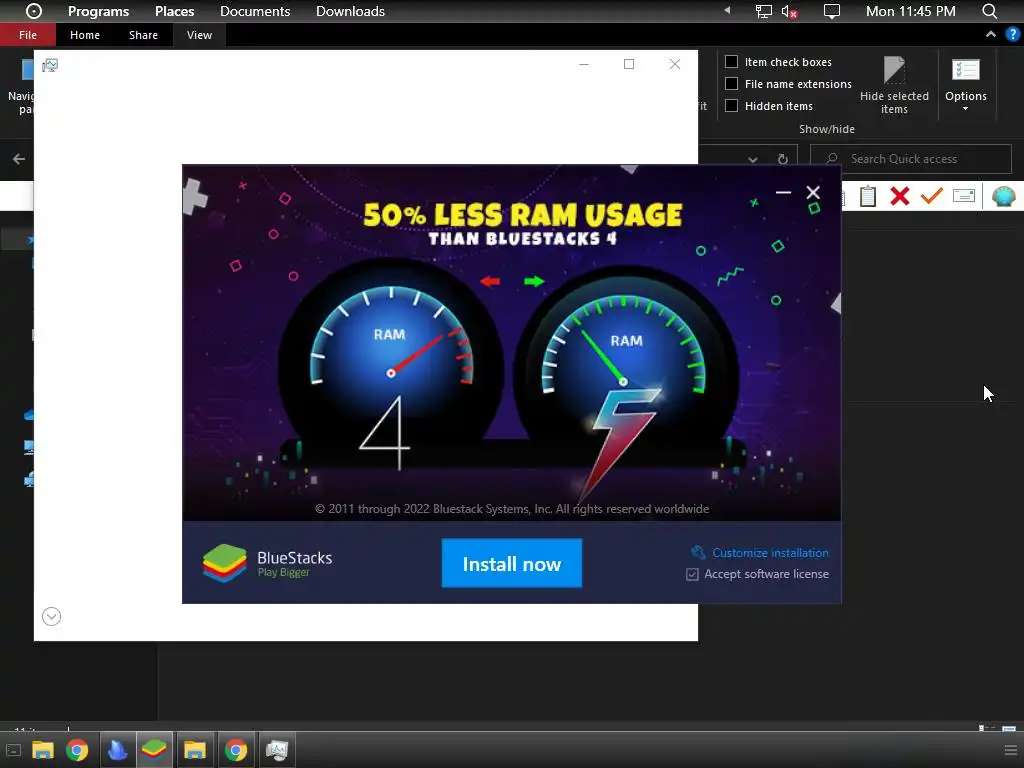Click circled down-chevron in white window
Image resolution: width=1024 pixels, height=768 pixels.
coord(52,616)
